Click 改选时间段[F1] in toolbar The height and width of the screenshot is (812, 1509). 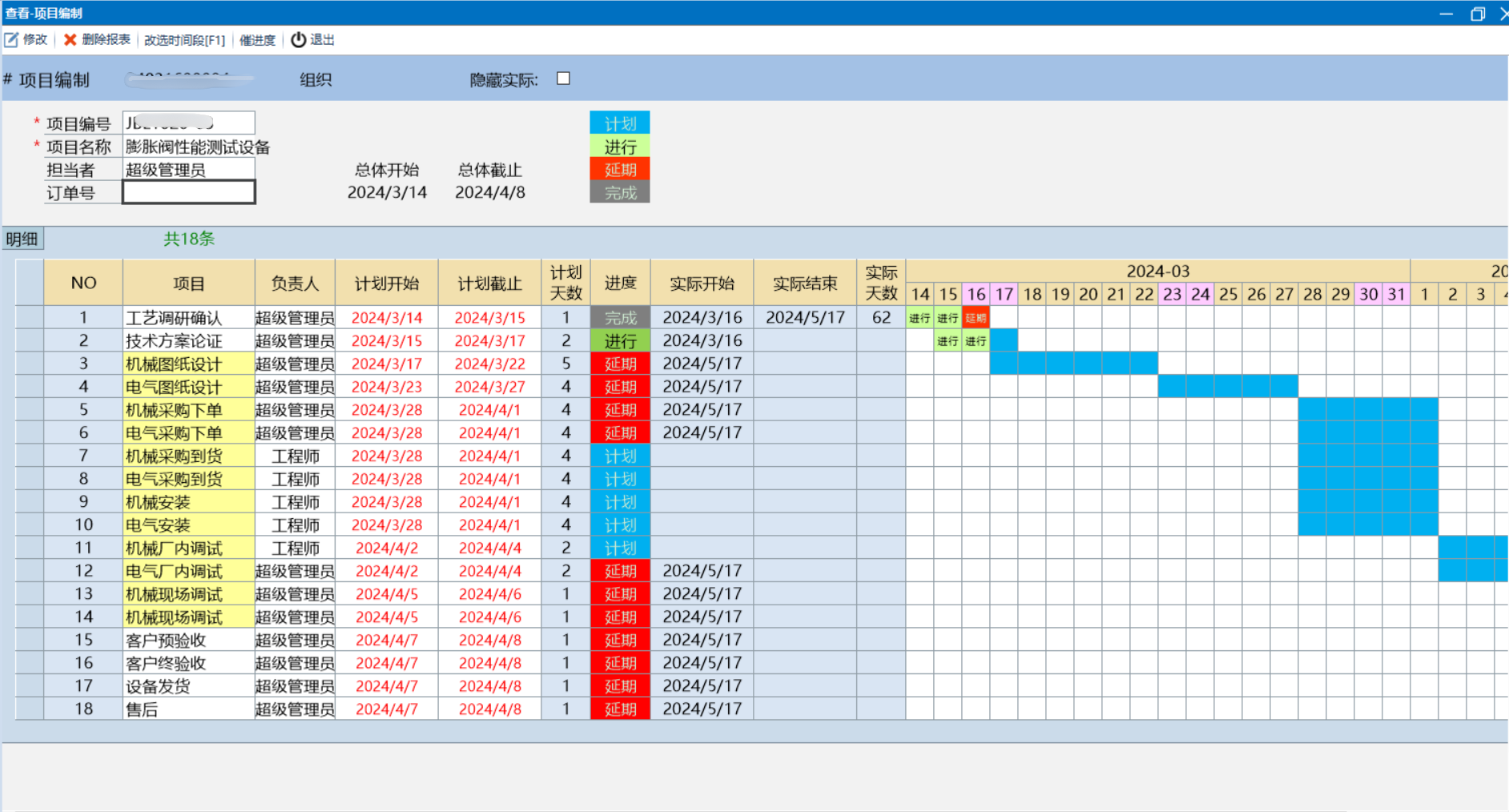[x=184, y=40]
